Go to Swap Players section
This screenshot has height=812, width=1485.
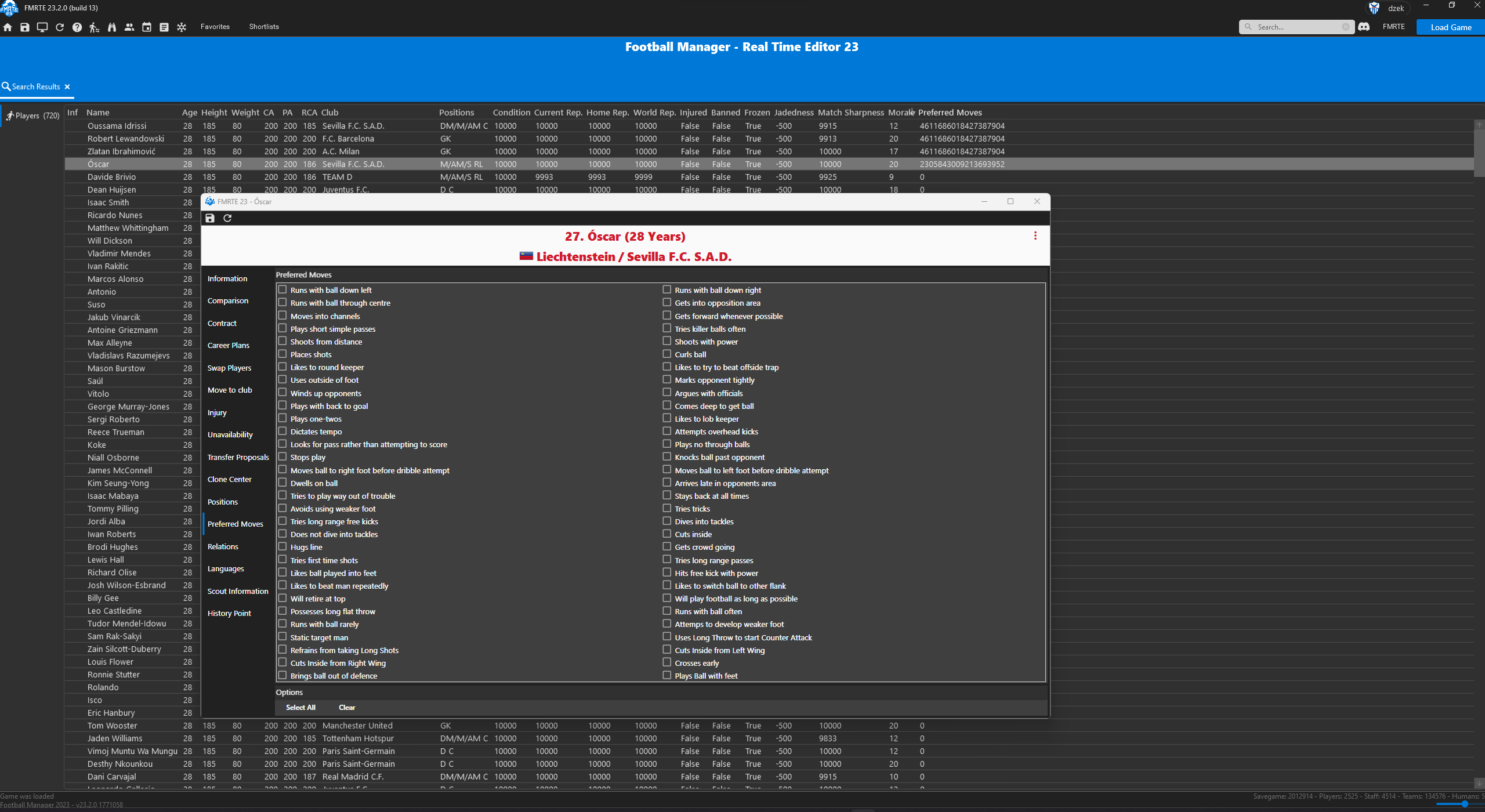[230, 368]
